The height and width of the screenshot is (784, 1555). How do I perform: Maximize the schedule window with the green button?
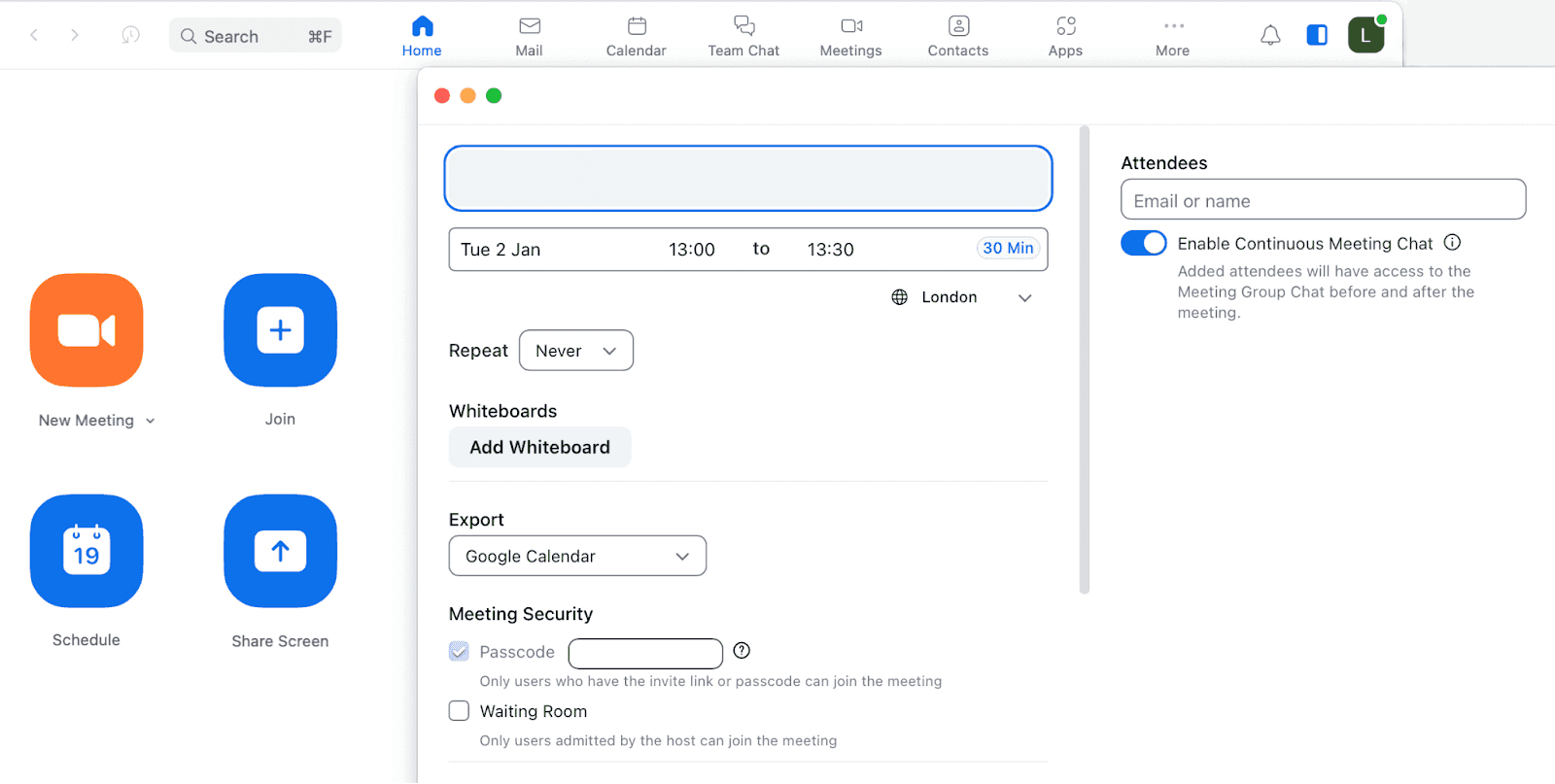[x=494, y=95]
